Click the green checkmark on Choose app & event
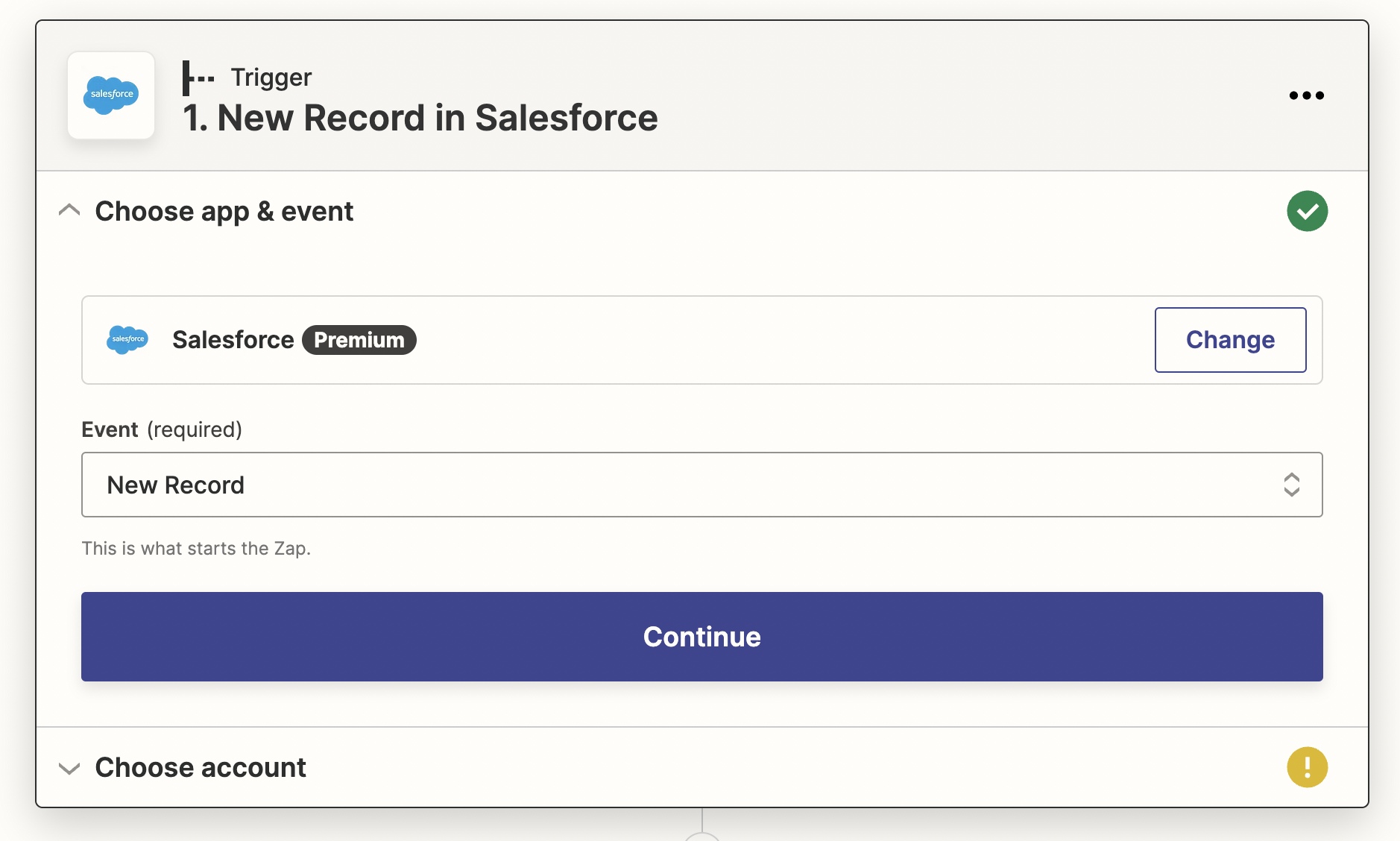Screen dimensions: 1400x841 click(1307, 211)
